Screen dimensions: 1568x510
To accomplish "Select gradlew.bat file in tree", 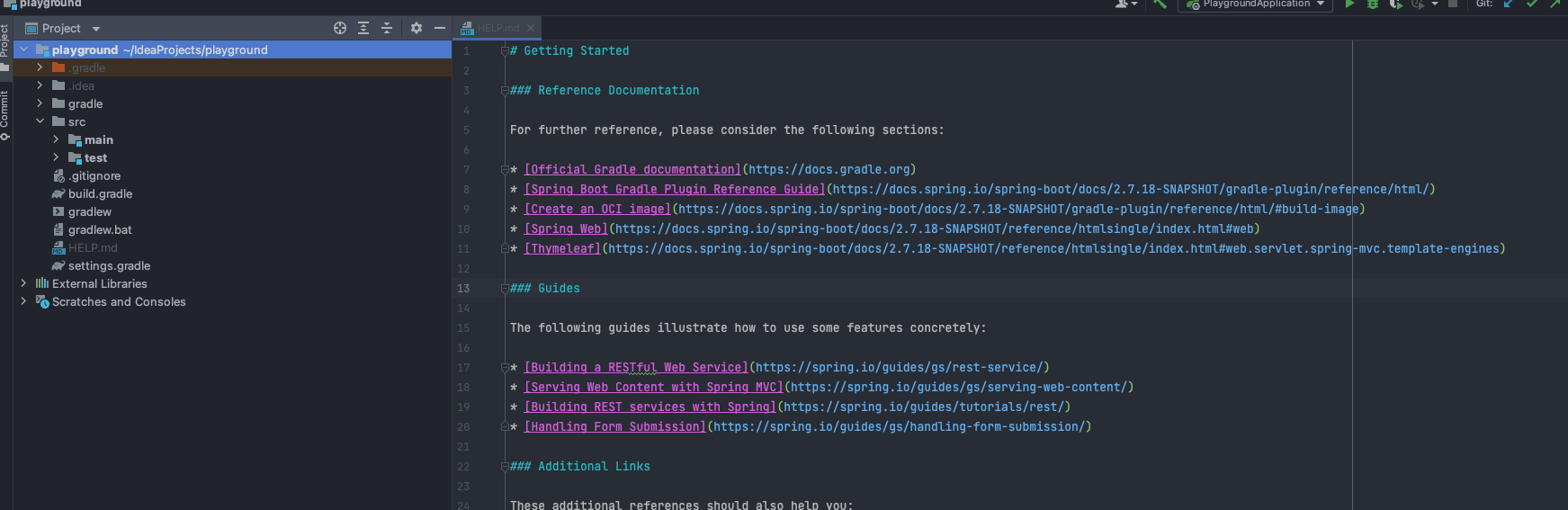I will pos(100,229).
